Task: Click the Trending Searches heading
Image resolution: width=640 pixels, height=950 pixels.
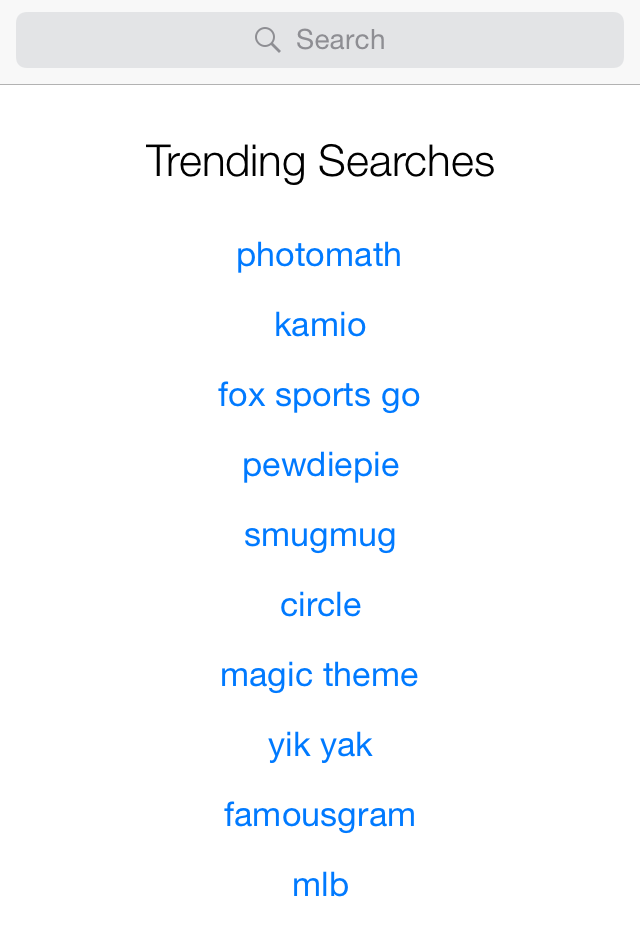Action: tap(320, 162)
